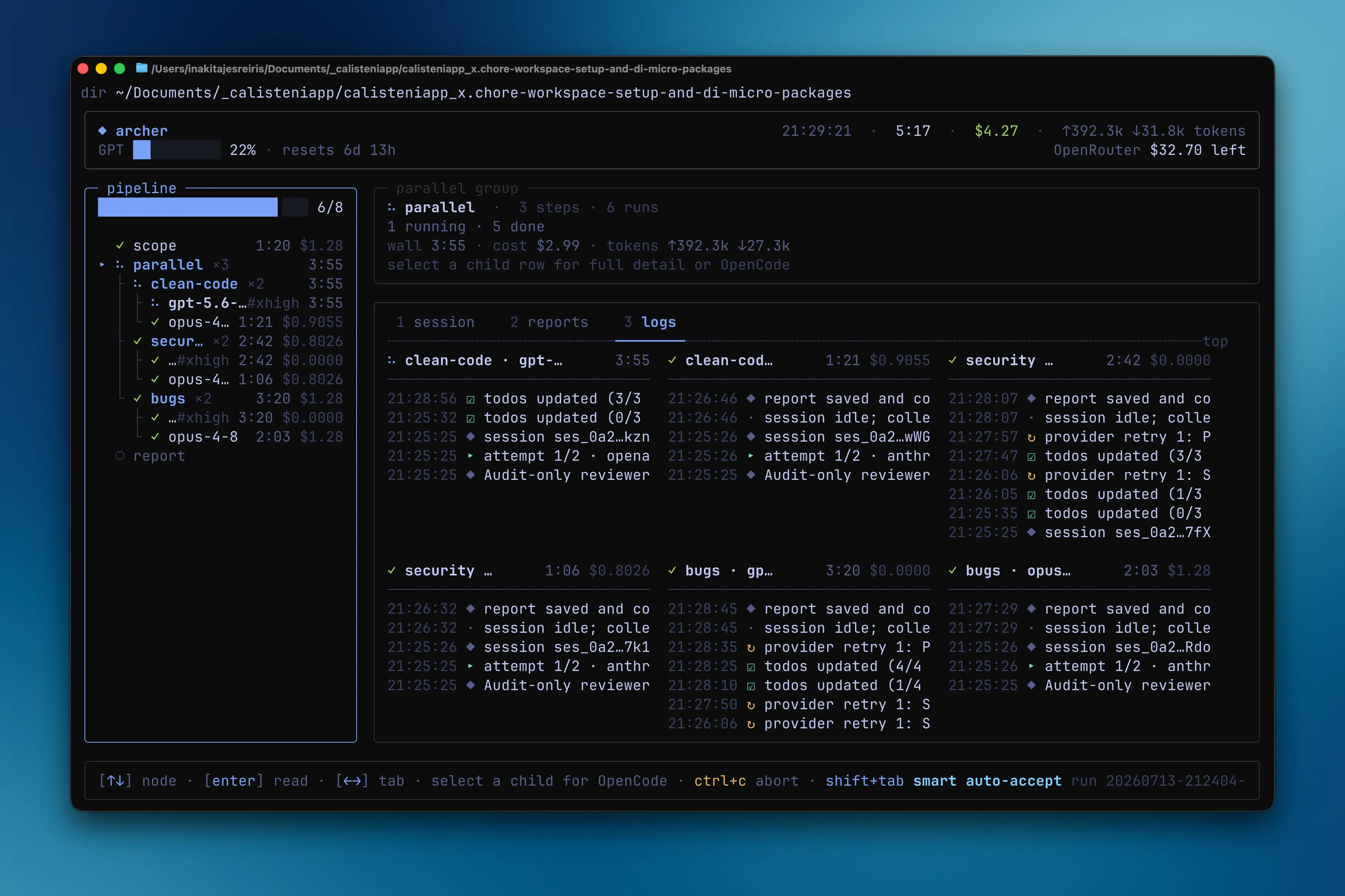This screenshot has height=896, width=1345.
Task: Switch to the 1 session tab
Action: point(435,322)
